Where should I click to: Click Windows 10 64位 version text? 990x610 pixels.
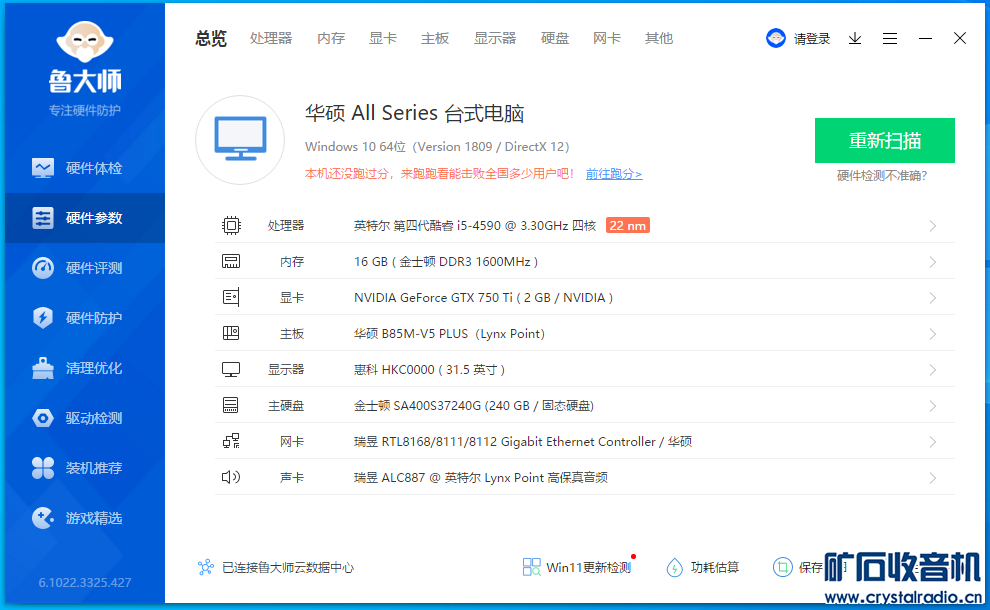[437, 147]
